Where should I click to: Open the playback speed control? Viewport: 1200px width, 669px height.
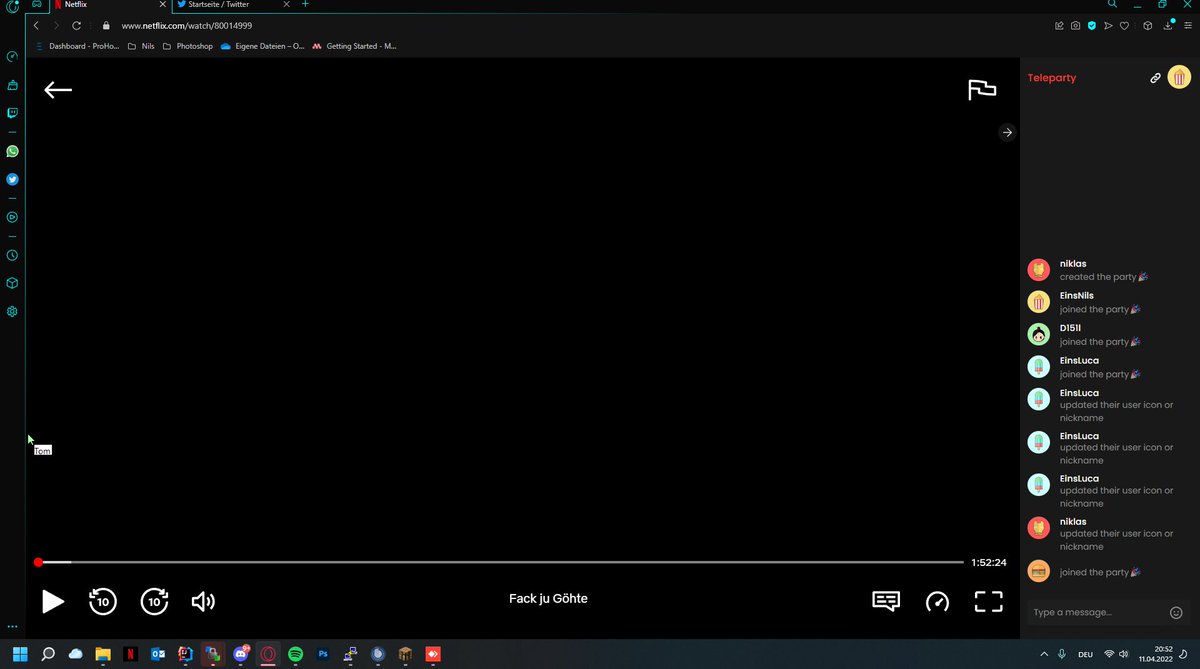coord(937,601)
